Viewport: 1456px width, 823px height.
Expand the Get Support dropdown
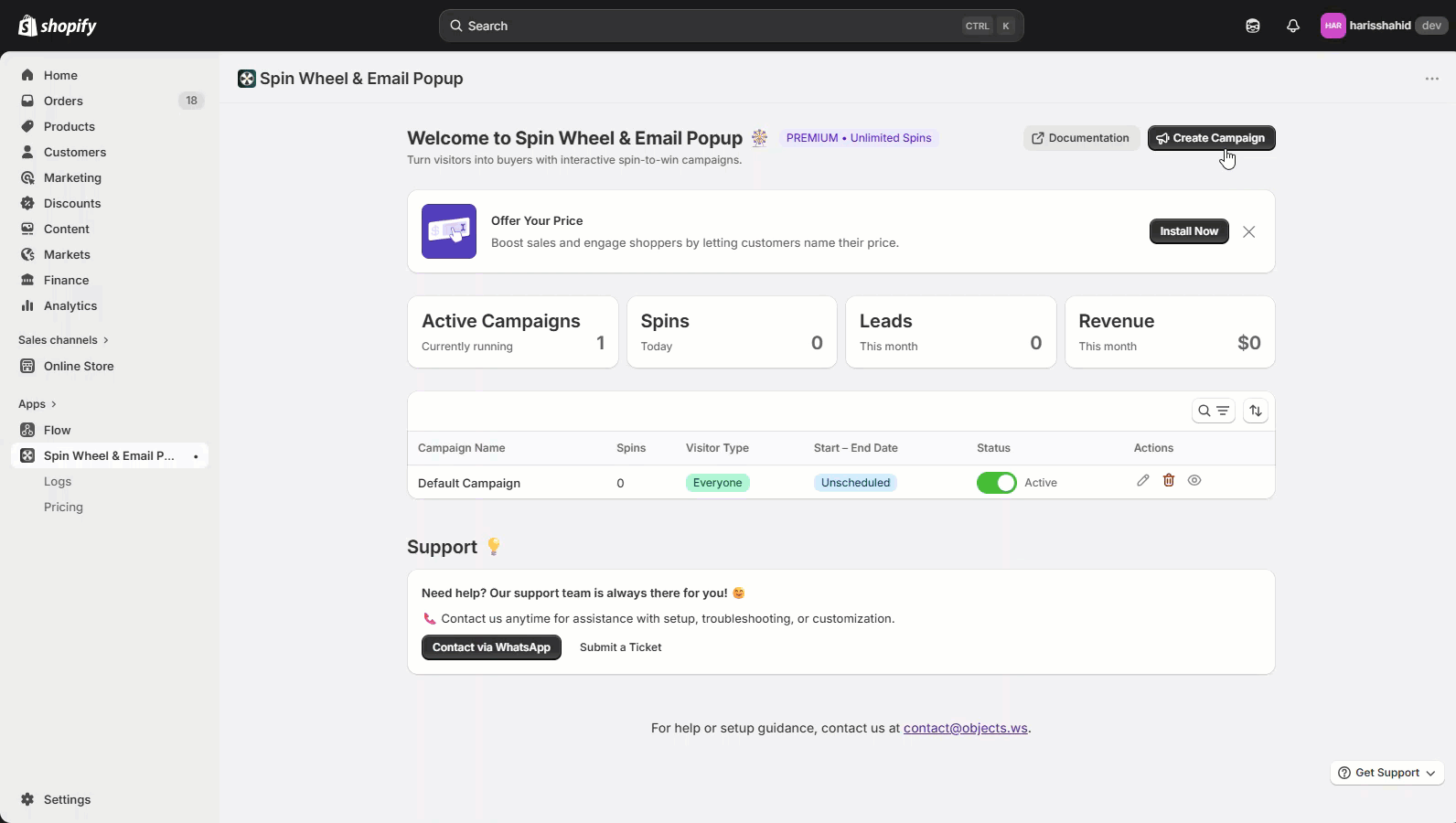pos(1387,773)
